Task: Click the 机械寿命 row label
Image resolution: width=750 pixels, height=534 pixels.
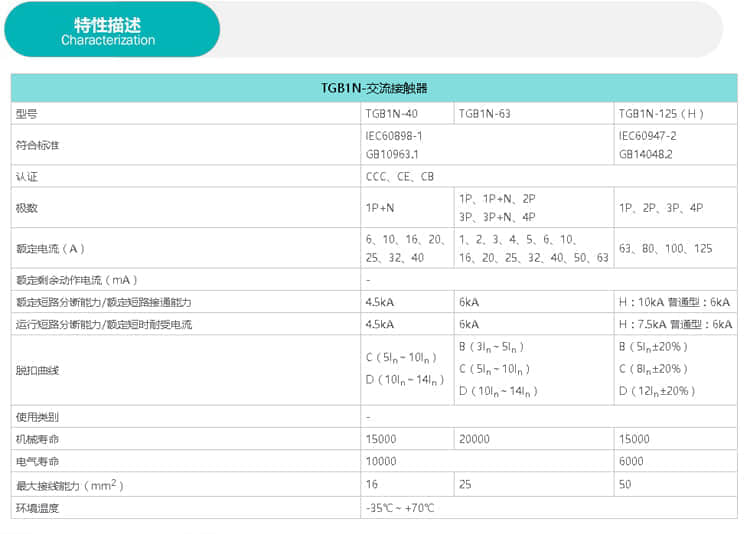Action: tap(37, 439)
